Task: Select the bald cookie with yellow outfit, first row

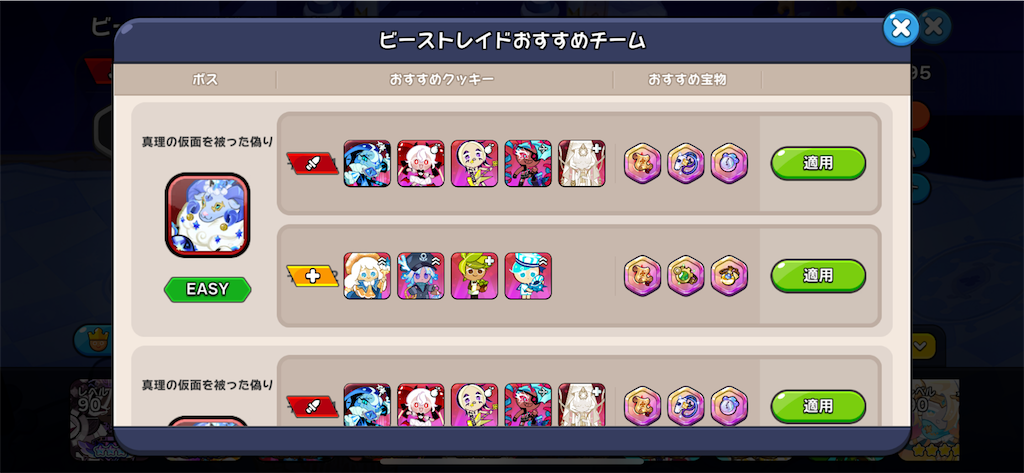Action: point(474,163)
